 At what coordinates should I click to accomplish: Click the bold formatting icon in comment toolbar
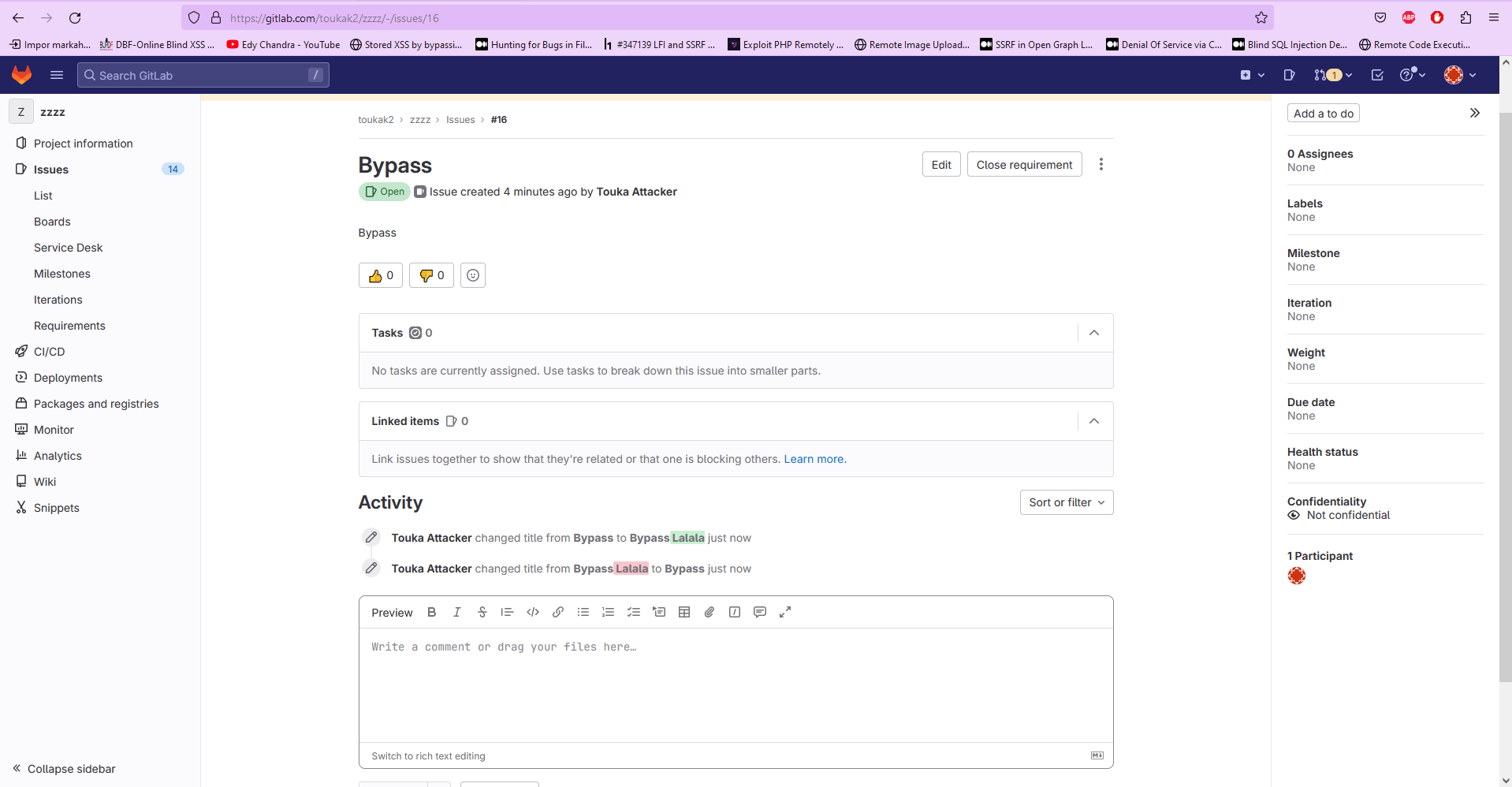point(431,612)
